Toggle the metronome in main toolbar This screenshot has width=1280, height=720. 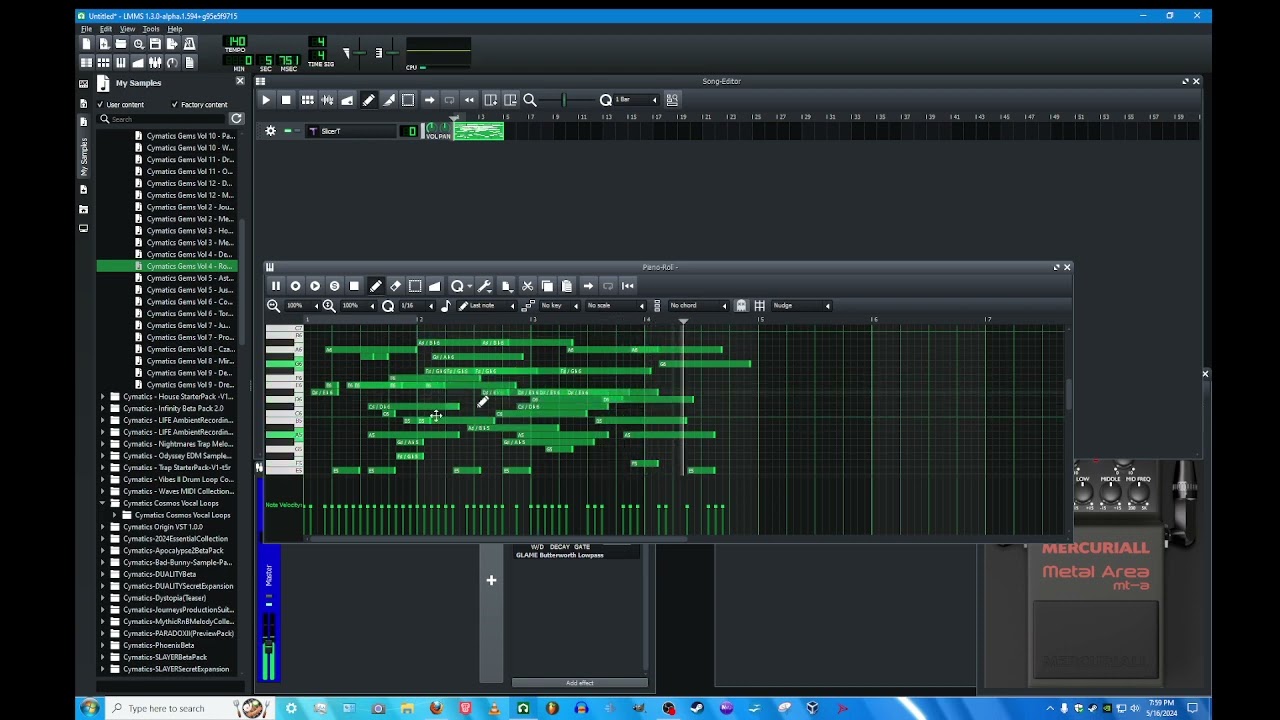189,44
